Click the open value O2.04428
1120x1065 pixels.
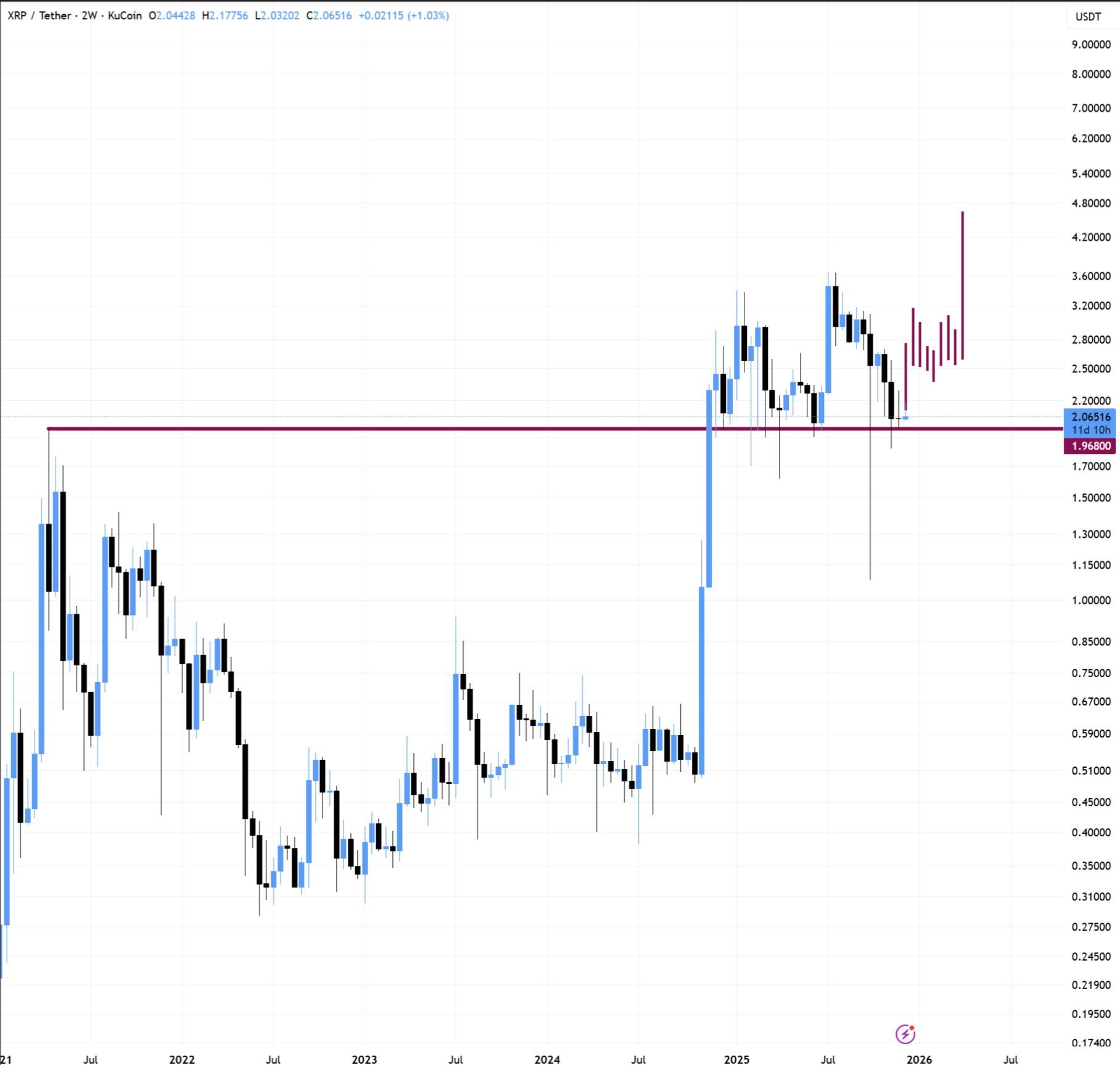click(x=173, y=16)
